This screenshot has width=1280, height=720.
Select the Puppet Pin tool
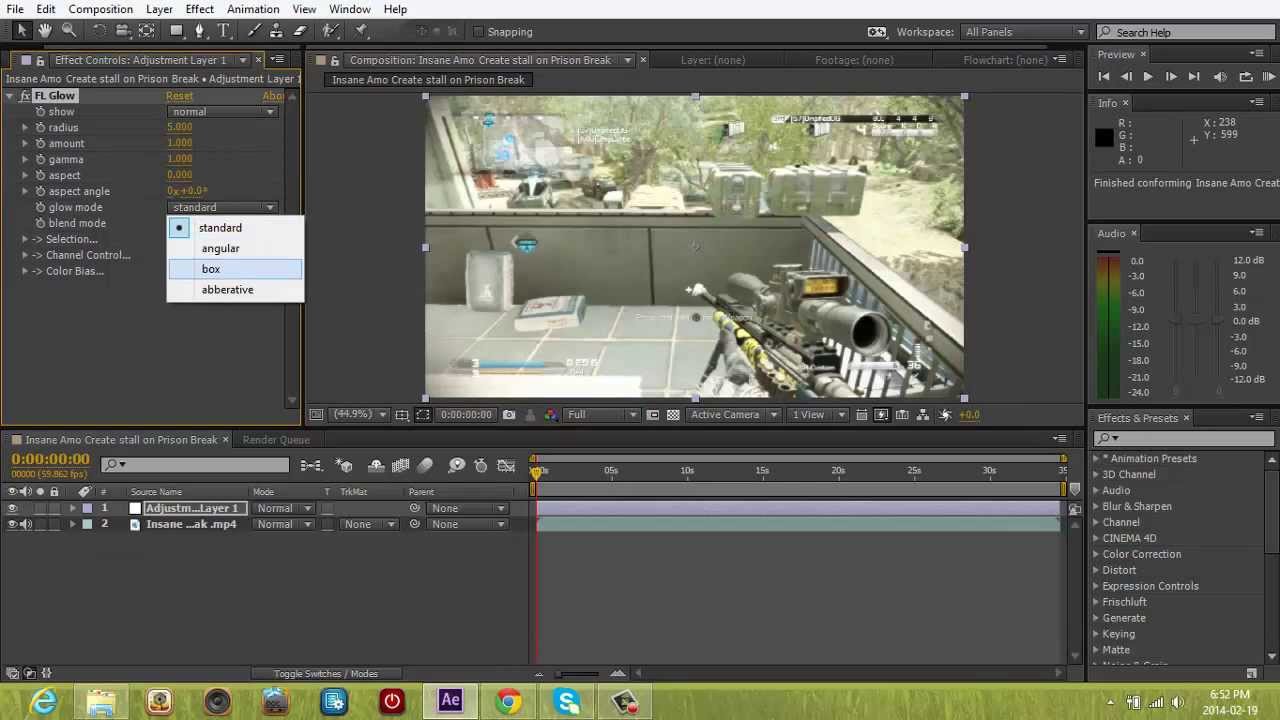coord(361,32)
